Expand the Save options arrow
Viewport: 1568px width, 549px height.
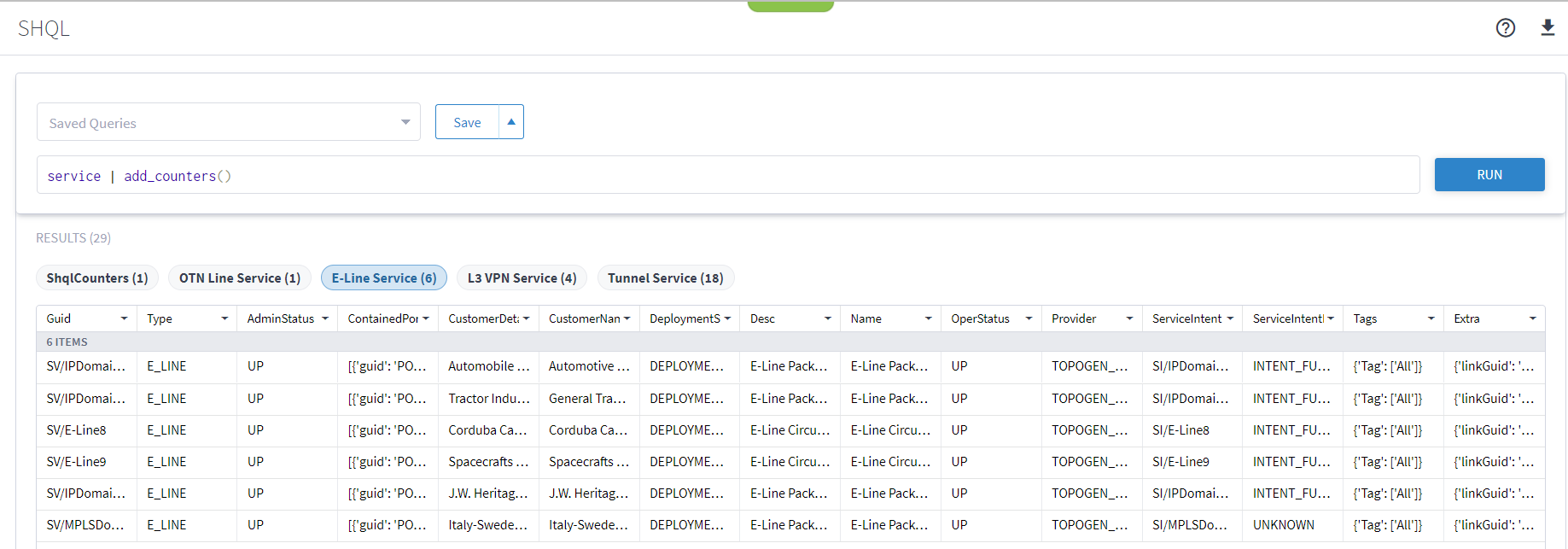(x=511, y=122)
